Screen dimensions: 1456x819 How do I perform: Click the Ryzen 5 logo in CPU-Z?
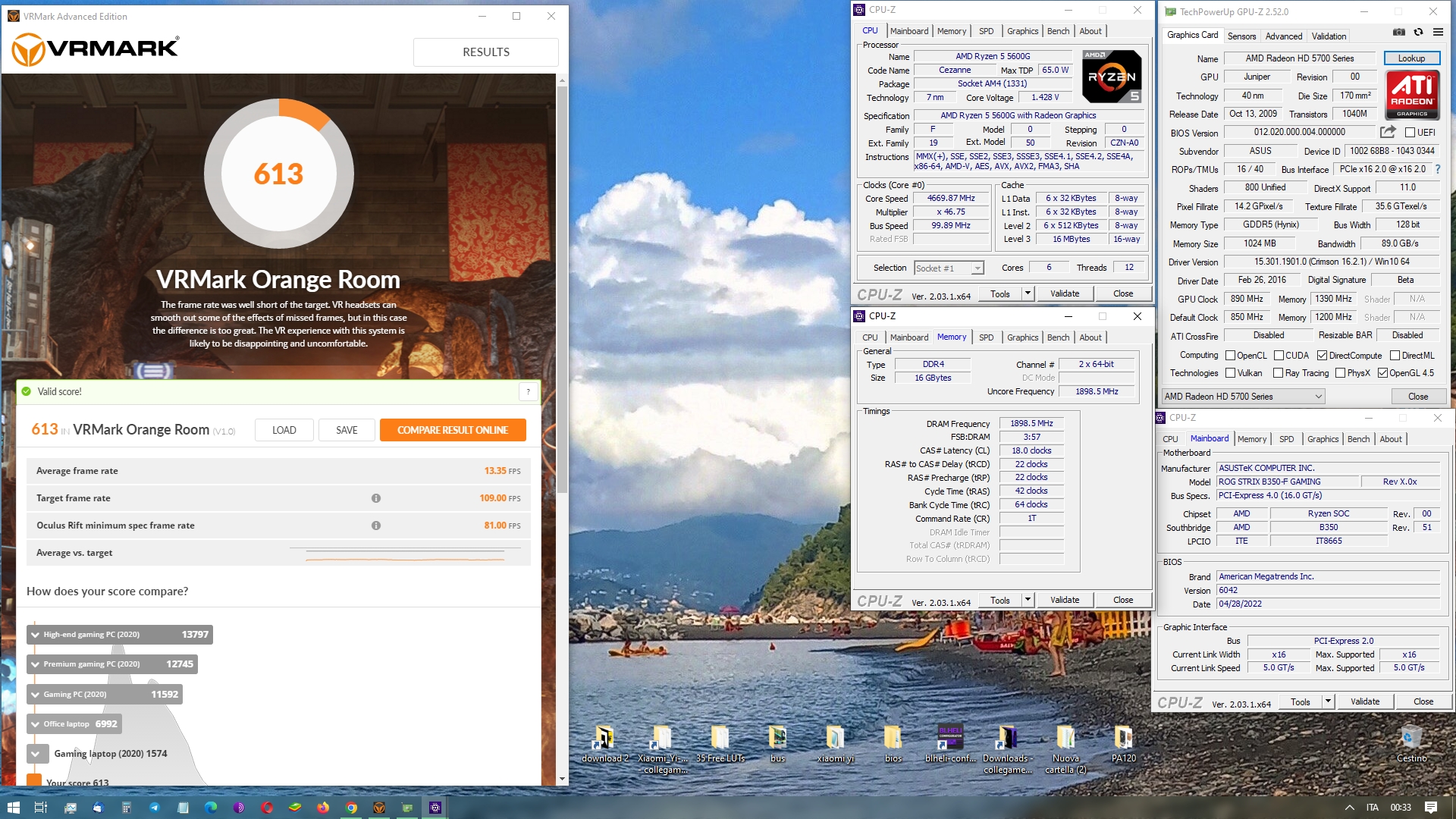point(1112,77)
